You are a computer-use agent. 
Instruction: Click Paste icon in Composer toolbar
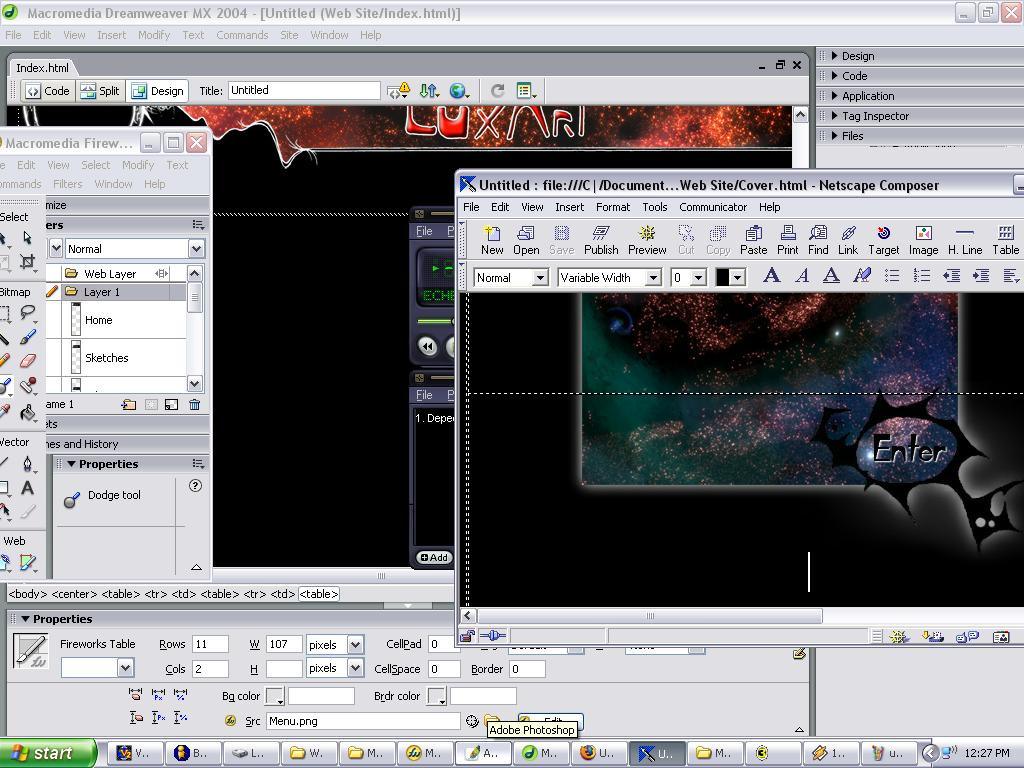coord(754,240)
